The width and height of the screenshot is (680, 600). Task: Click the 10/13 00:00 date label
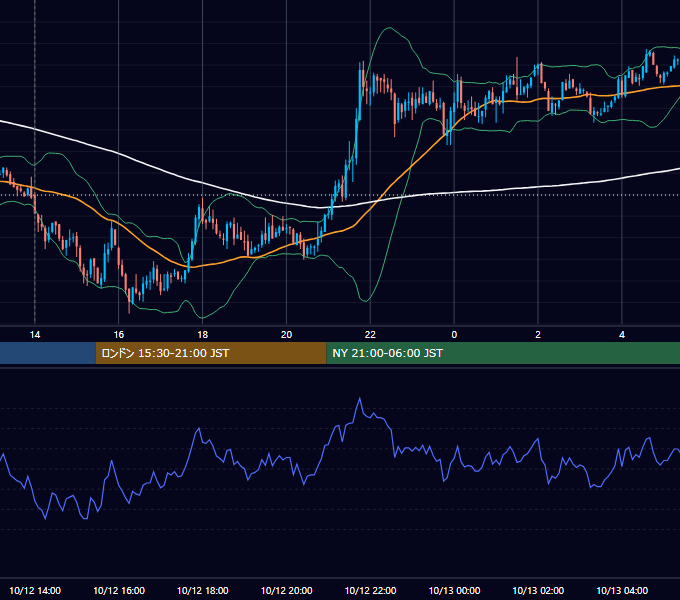pyautogui.click(x=454, y=590)
